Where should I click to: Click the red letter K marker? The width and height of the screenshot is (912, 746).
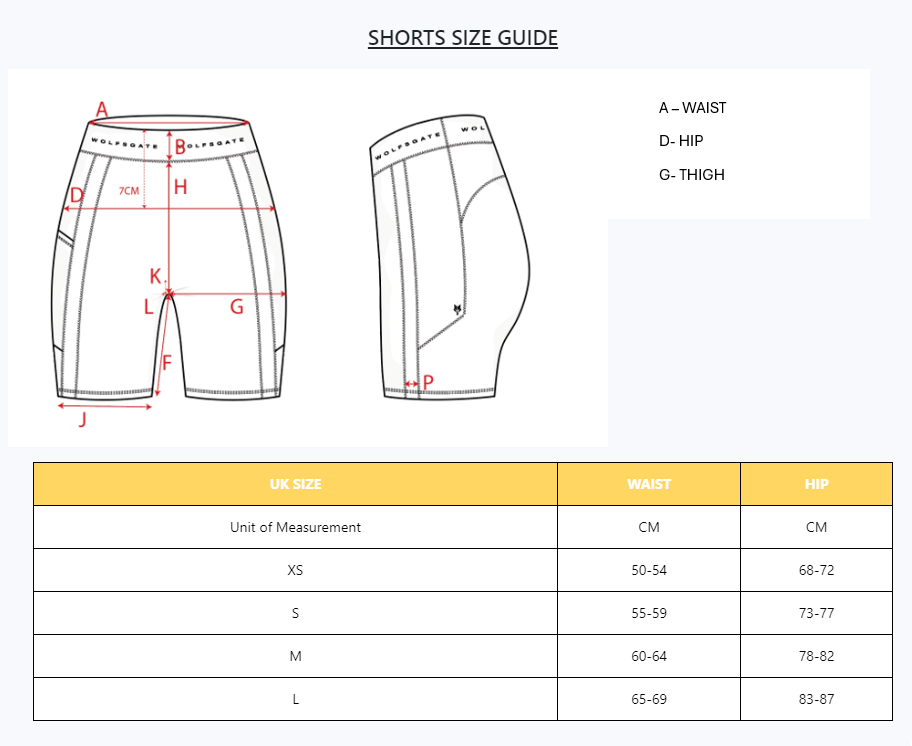[x=155, y=276]
